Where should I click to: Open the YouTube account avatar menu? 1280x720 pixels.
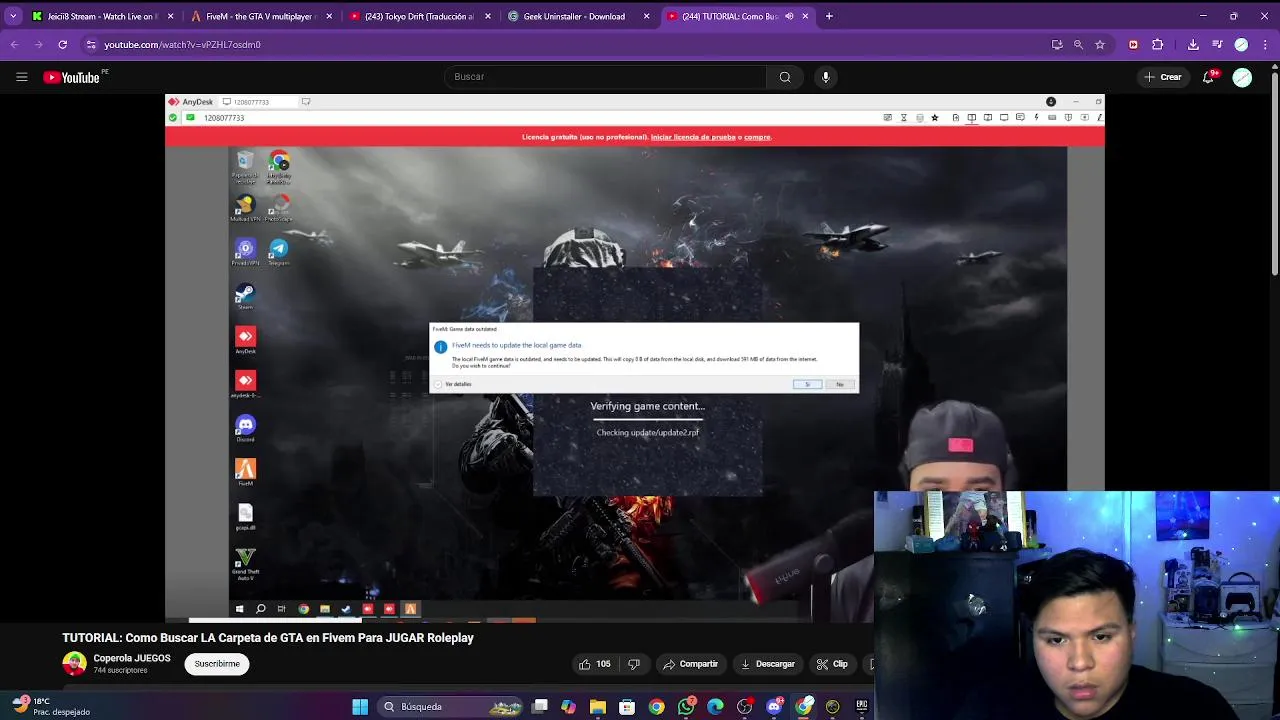[x=1242, y=77]
